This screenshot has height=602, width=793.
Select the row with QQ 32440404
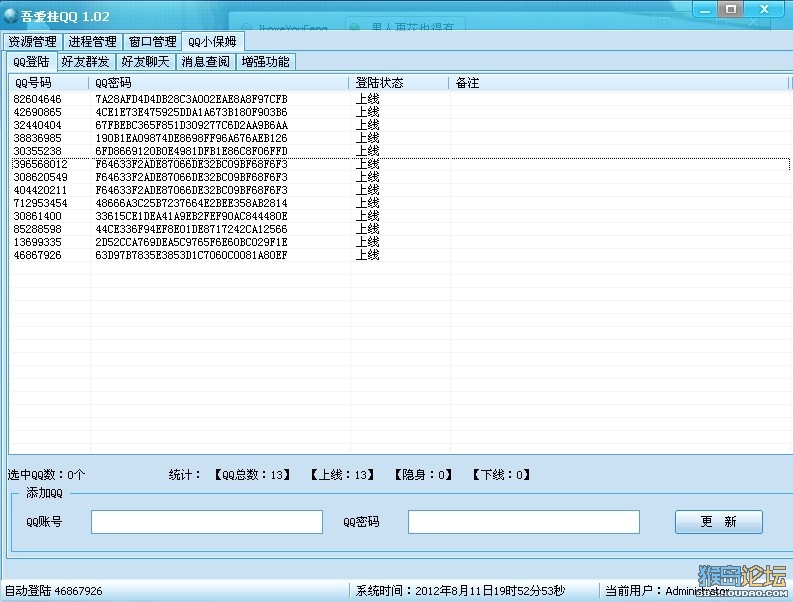pos(400,125)
